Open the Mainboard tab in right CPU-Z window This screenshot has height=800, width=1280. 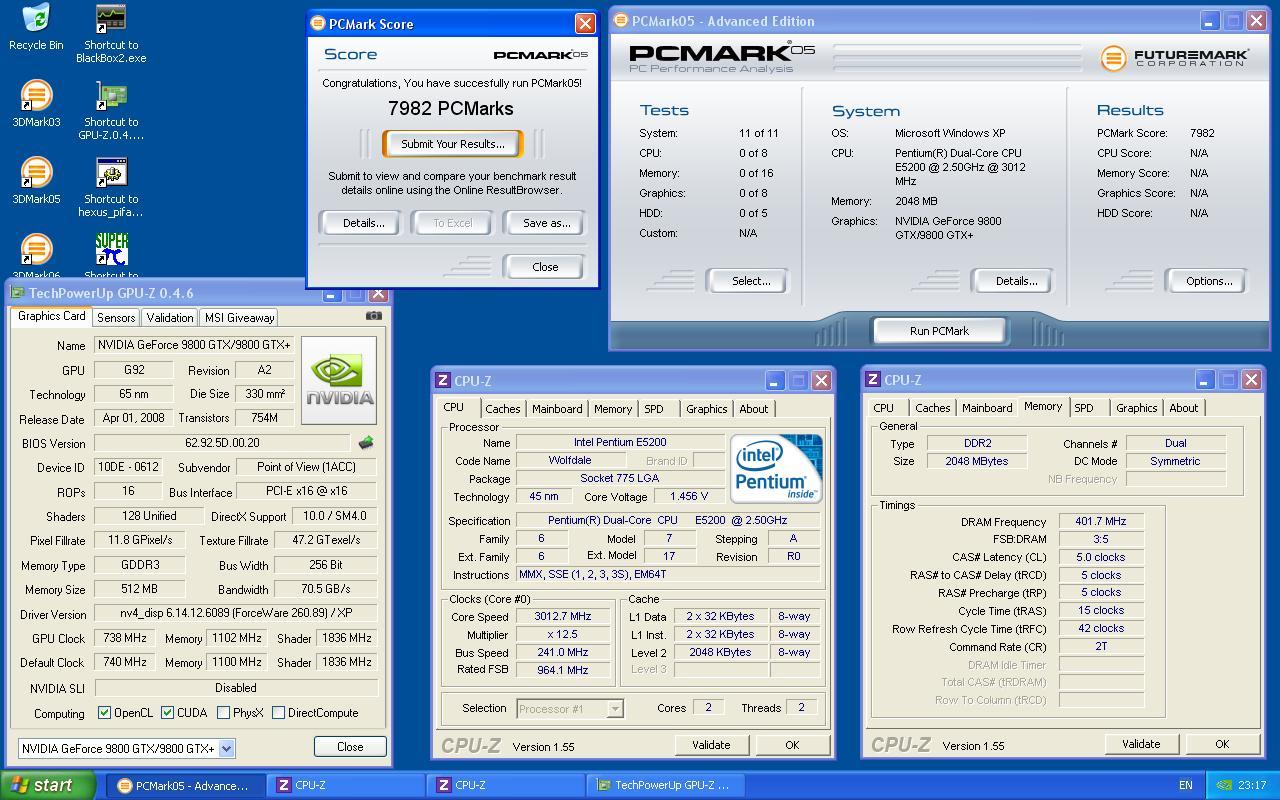click(x=987, y=407)
